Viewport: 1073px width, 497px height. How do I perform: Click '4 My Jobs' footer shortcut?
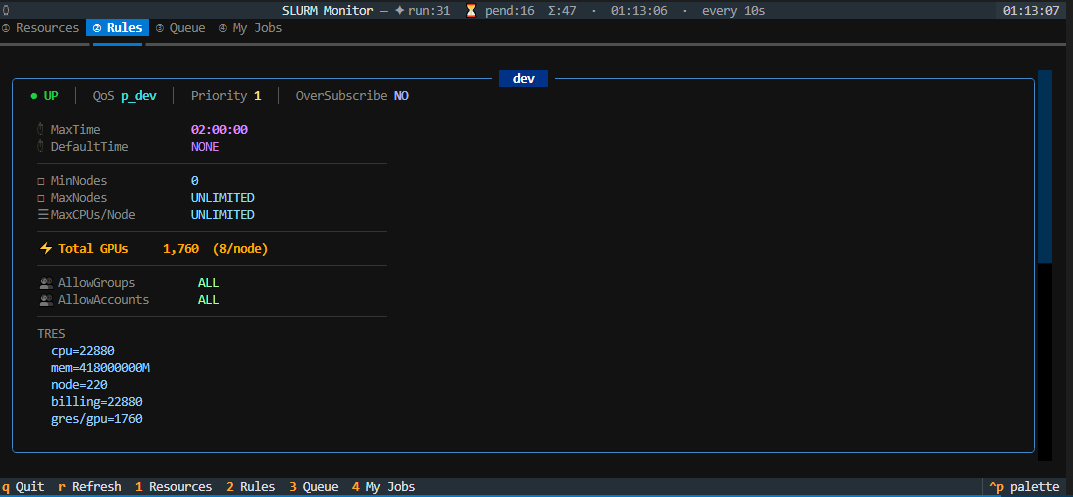click(383, 487)
